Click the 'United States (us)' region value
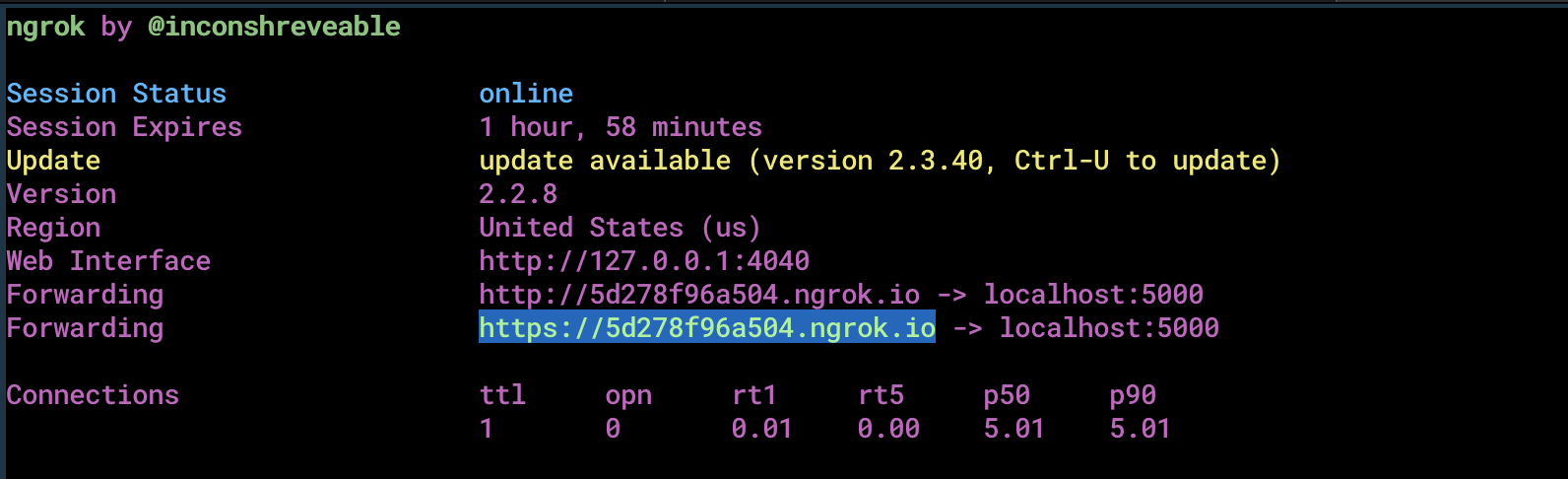Screen dimensions: 1568x479 pos(621,228)
